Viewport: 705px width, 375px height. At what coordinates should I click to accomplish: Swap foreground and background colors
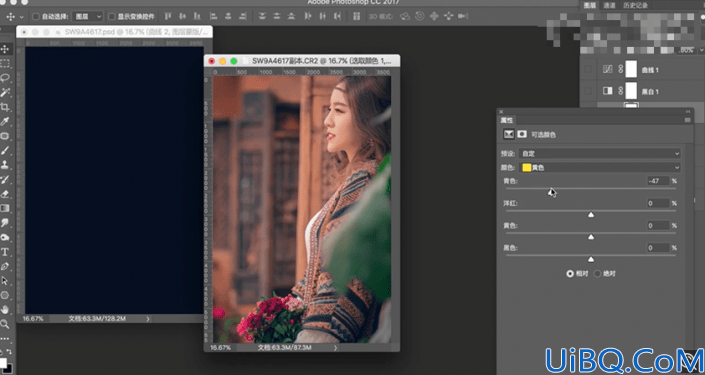(x=8, y=352)
